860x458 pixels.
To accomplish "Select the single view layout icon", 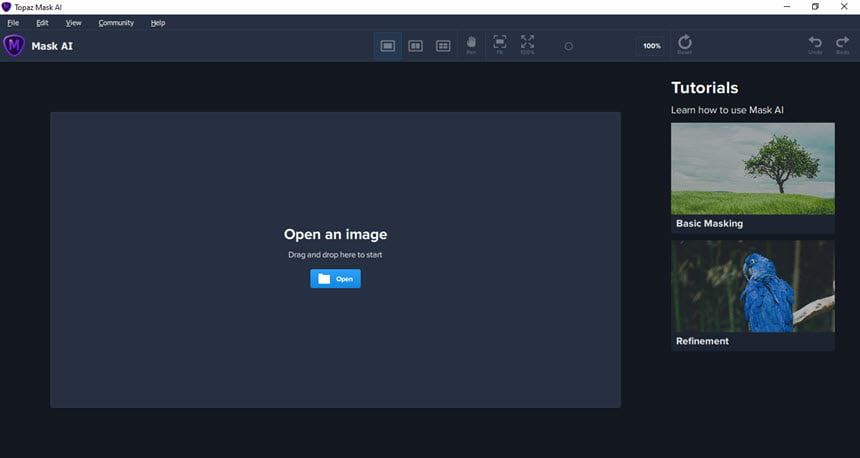I will click(x=388, y=46).
